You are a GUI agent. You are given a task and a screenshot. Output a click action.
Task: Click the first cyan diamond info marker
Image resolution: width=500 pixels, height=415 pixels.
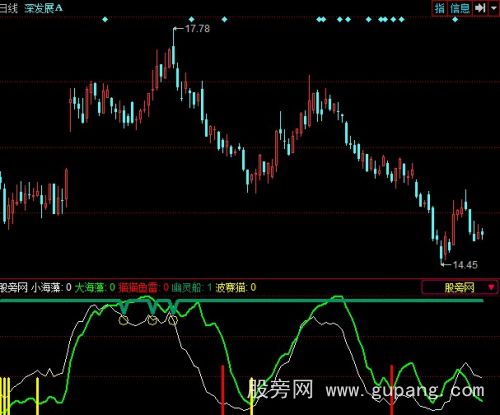pyautogui.click(x=105, y=19)
